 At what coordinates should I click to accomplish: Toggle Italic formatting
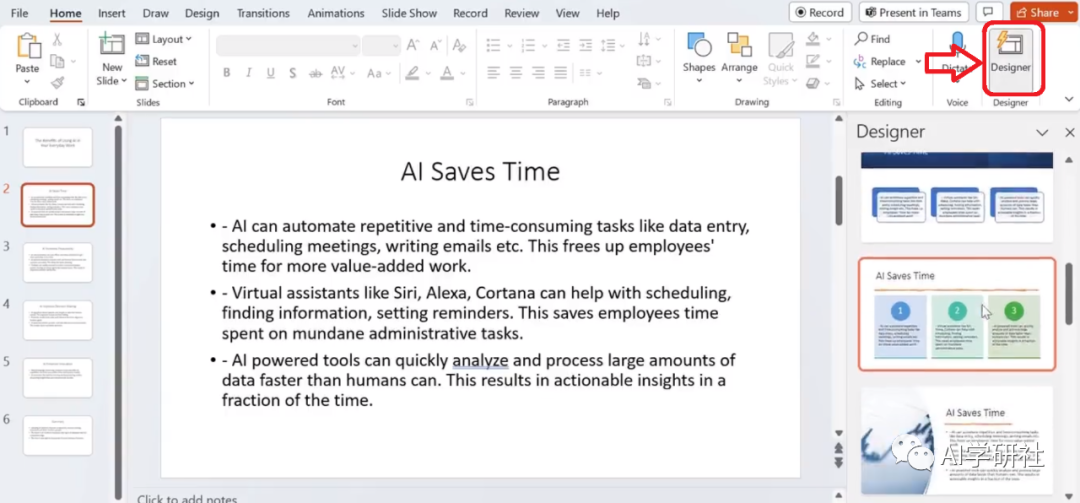(248, 72)
